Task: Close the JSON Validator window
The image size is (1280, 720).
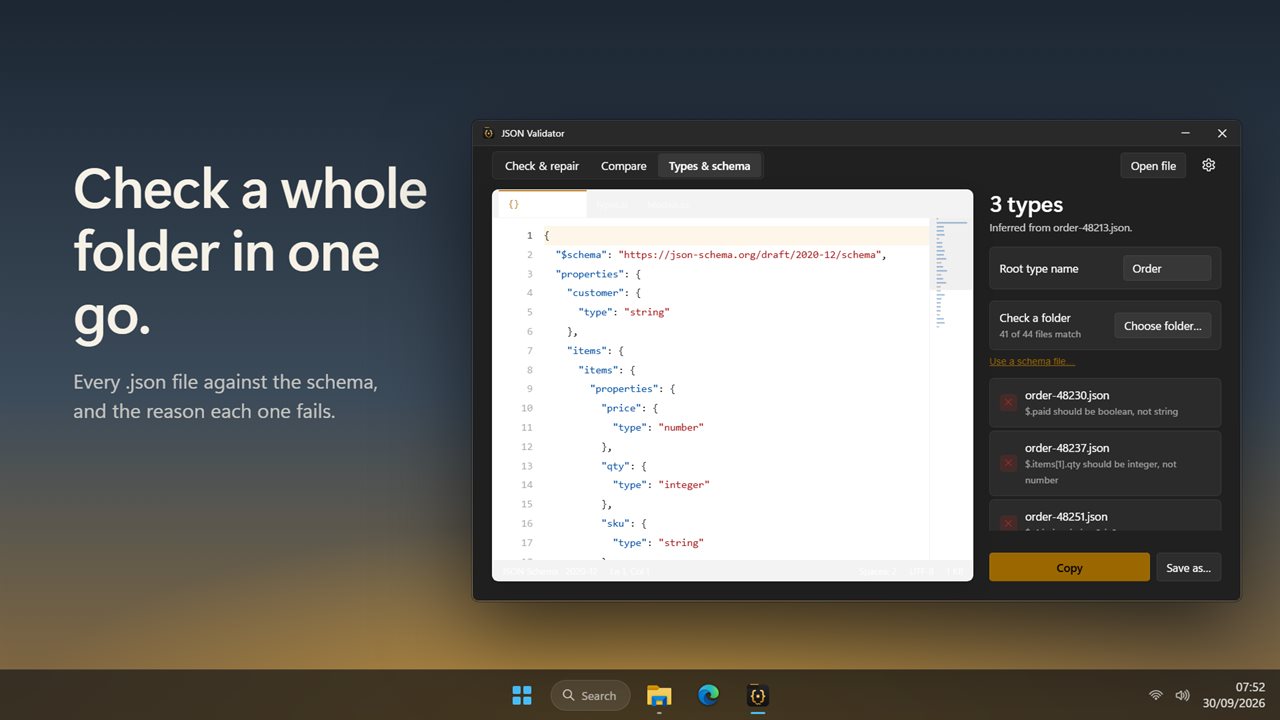Action: [1222, 133]
